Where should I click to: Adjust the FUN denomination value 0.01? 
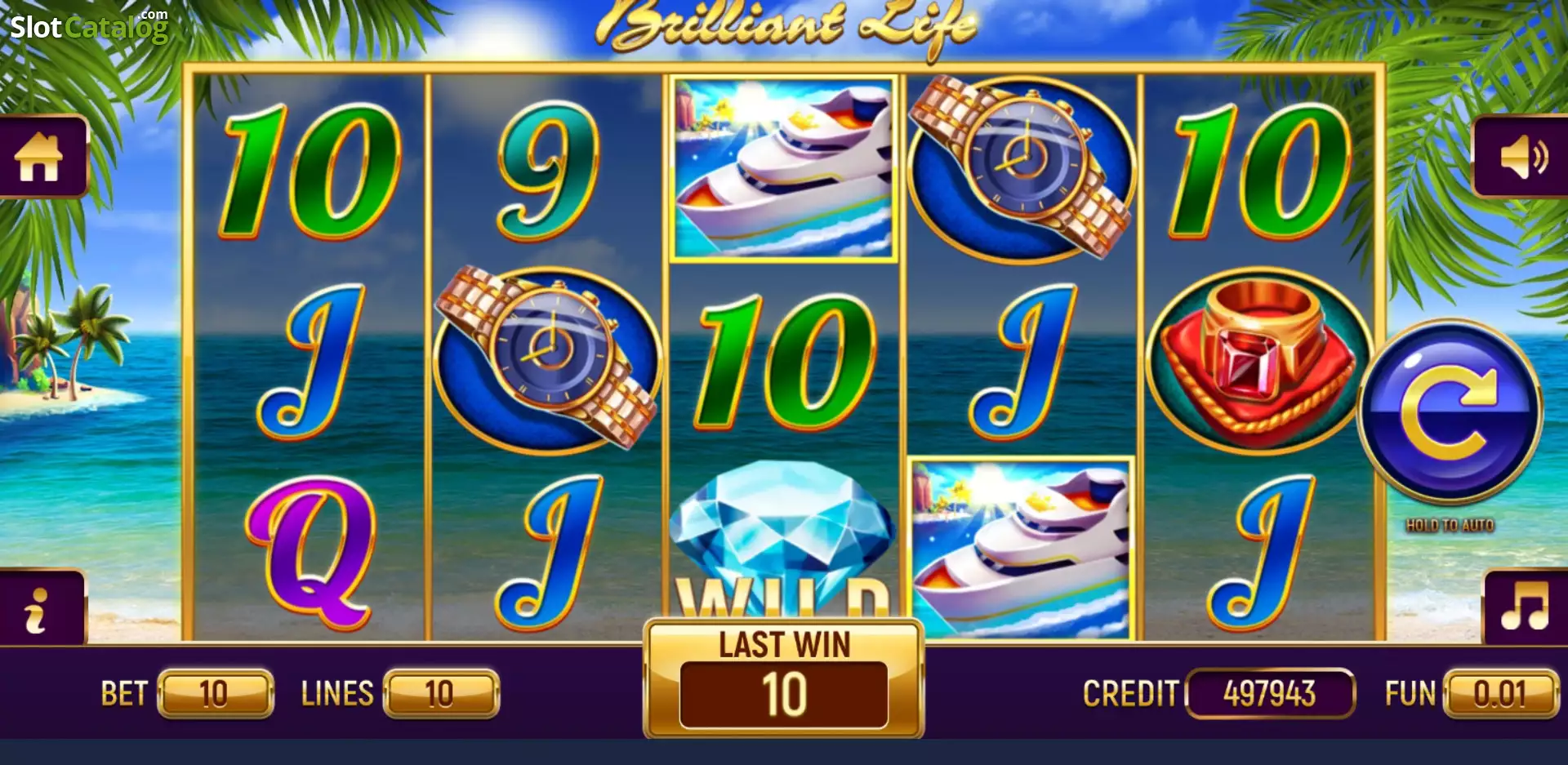click(x=1500, y=693)
